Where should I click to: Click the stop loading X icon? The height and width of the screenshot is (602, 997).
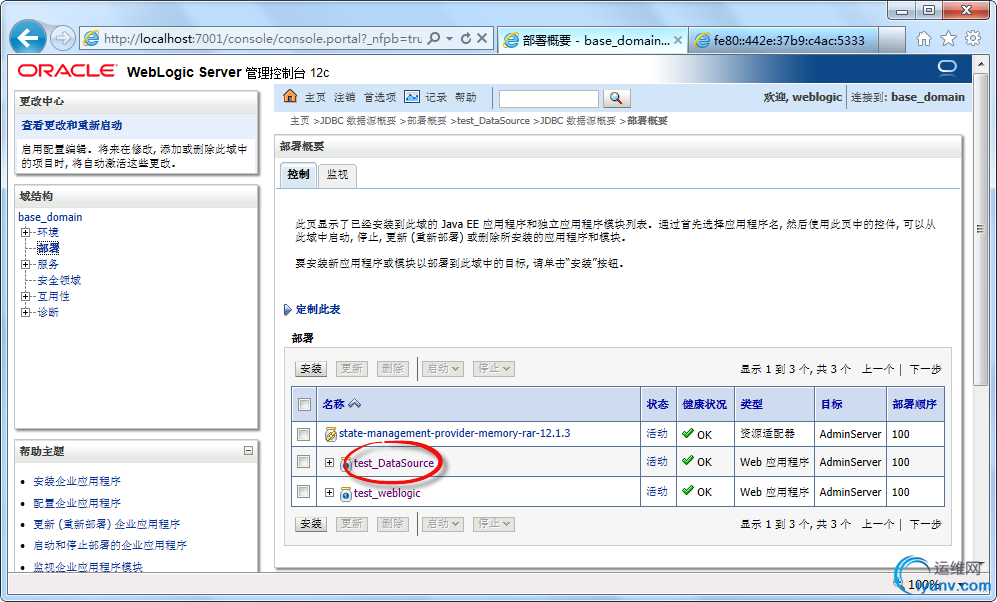click(x=483, y=39)
